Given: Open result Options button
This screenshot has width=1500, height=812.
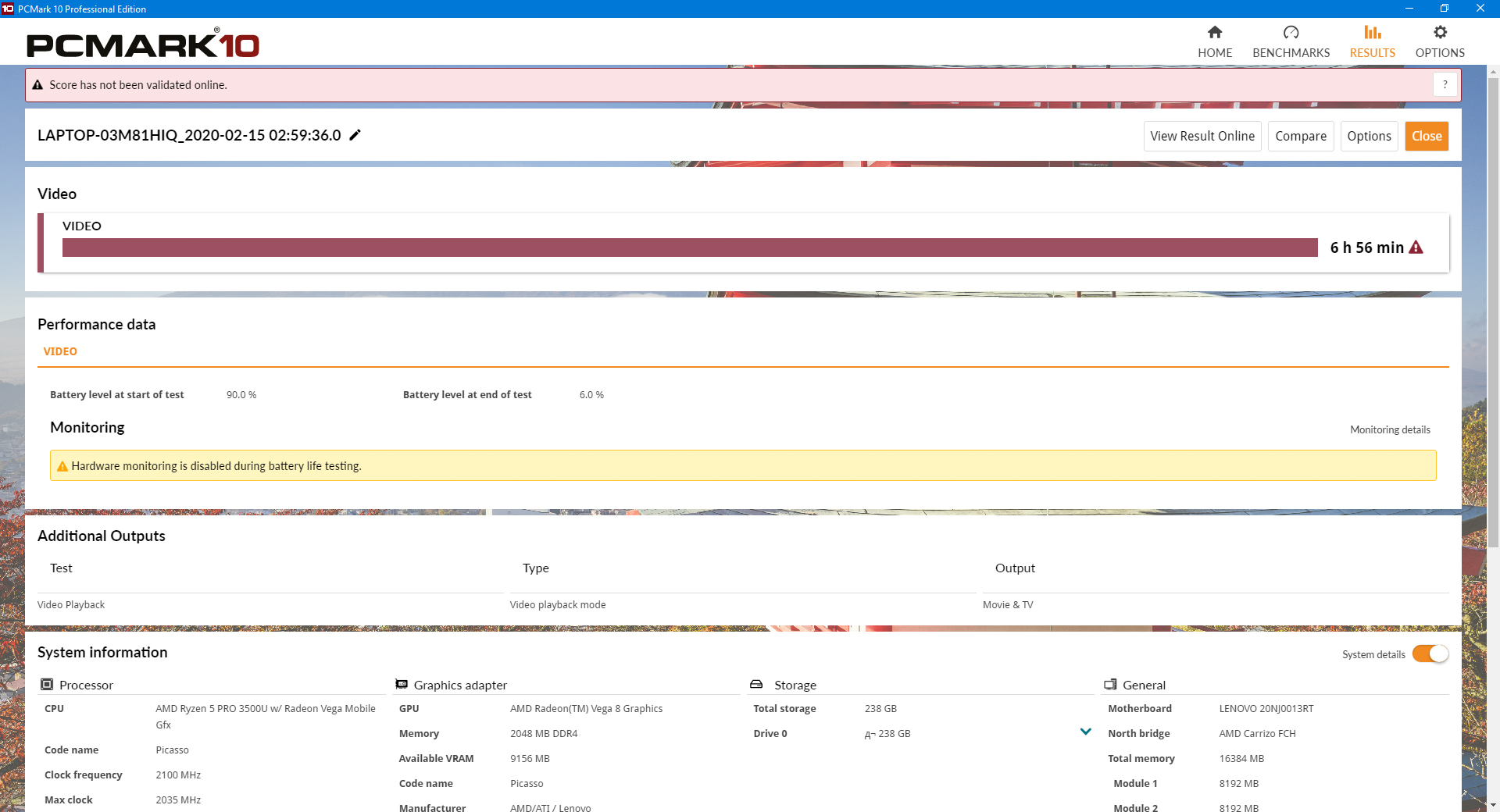Looking at the screenshot, I should tap(1369, 136).
